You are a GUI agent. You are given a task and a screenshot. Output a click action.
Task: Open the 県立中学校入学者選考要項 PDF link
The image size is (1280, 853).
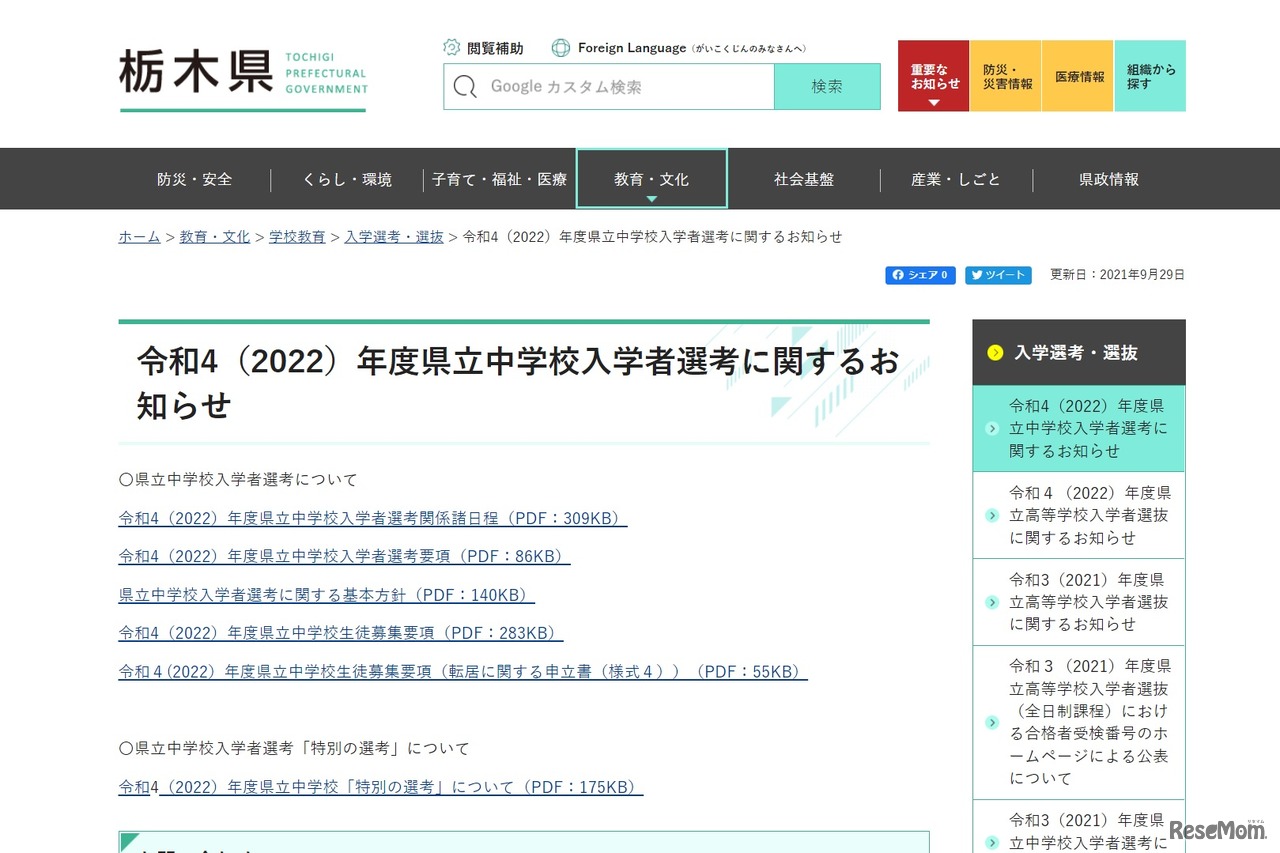[x=343, y=556]
